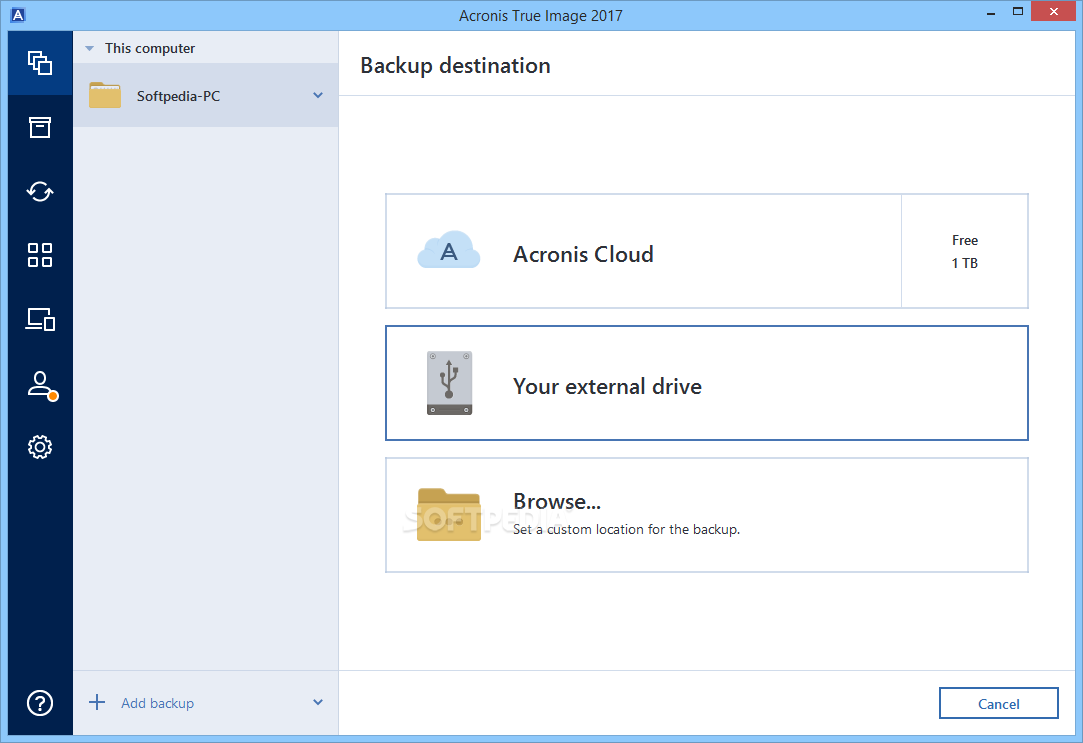Screen dimensions: 1083x743
Task: Click the USB external drive icon
Action: click(x=450, y=383)
